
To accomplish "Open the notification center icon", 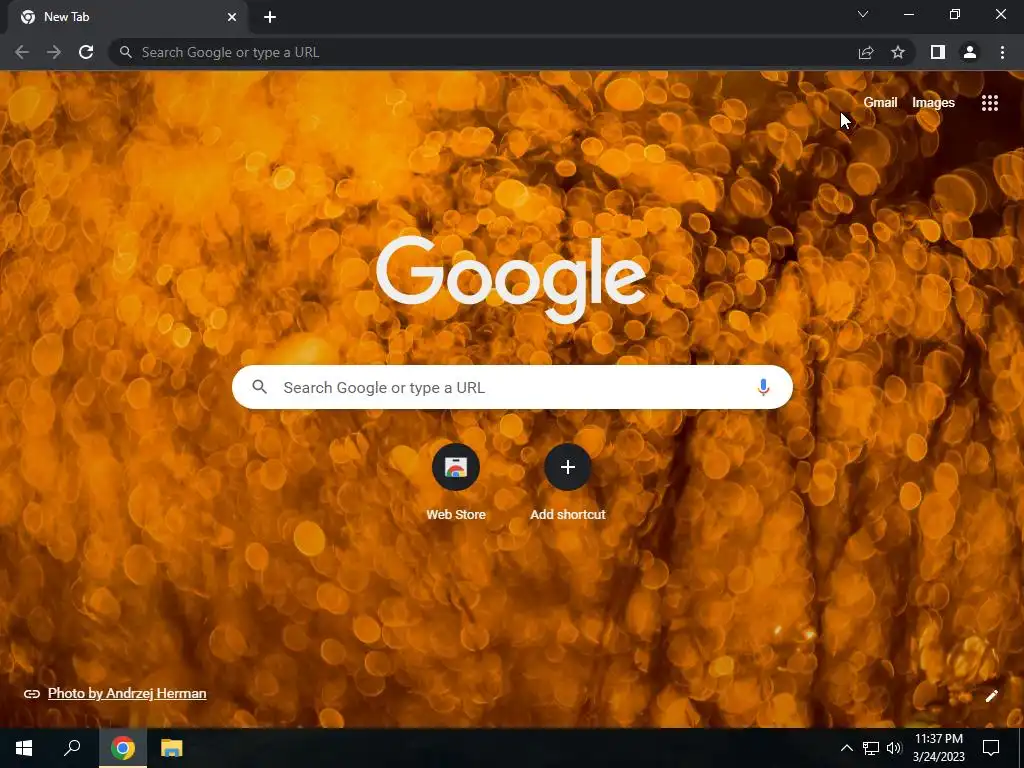I will (x=991, y=748).
